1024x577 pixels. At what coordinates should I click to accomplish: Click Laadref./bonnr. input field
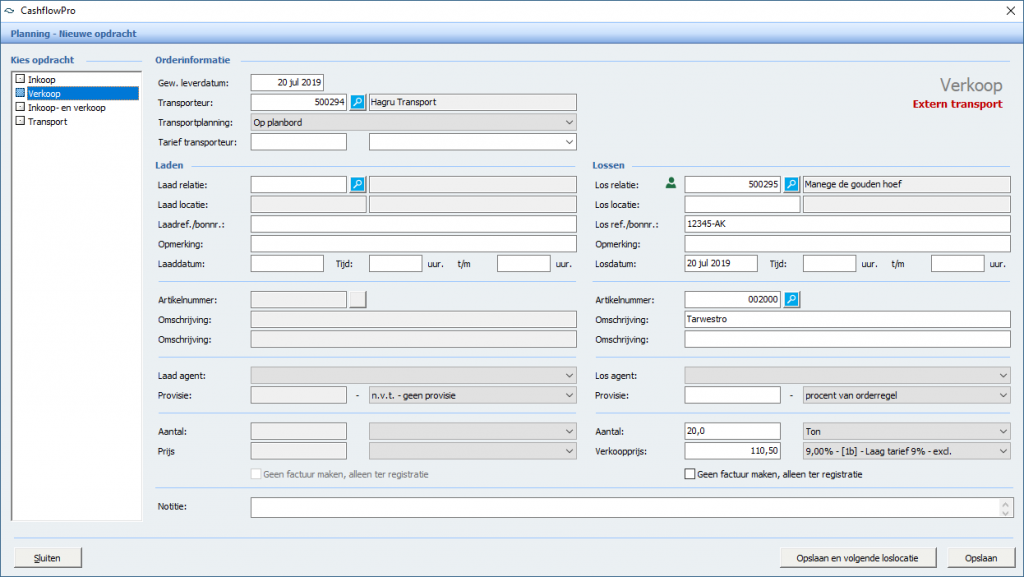[x=413, y=224]
